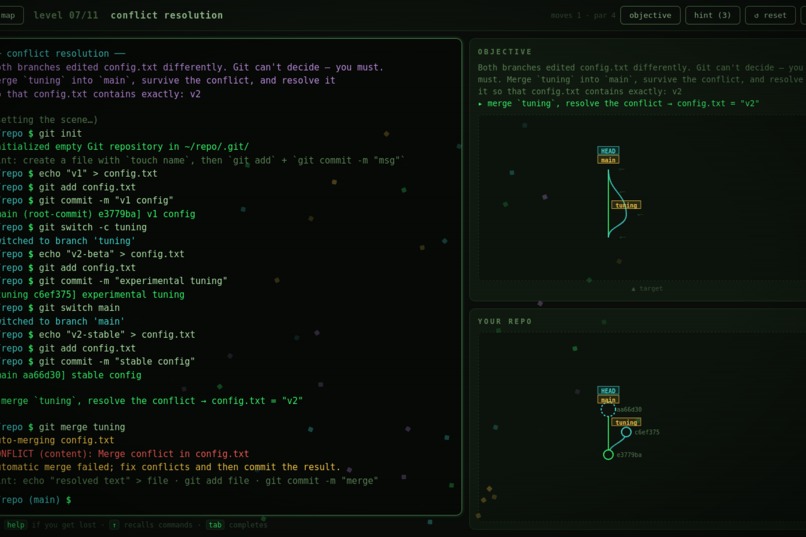Screen dimensions: 806x537
Task: Click the 'aa66d30] stable config' output line
Action: (x=71, y=375)
